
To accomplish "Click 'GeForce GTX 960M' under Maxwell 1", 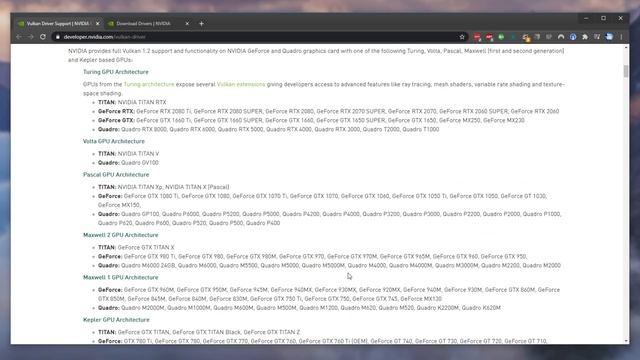I will [149, 290].
